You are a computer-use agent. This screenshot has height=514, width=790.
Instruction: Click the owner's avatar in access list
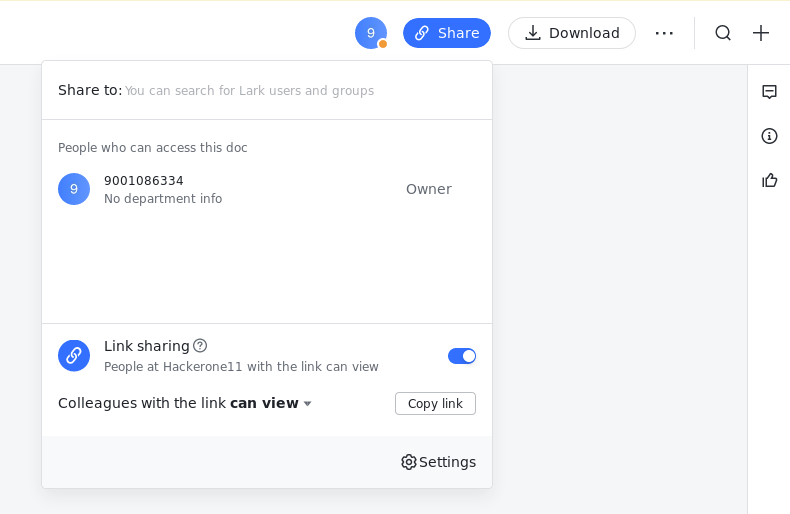click(74, 189)
